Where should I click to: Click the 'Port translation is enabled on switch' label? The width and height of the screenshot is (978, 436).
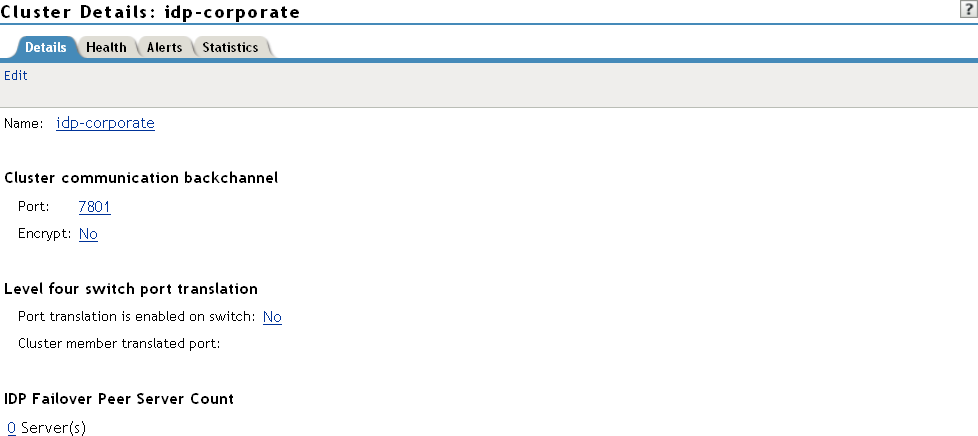pos(137,317)
